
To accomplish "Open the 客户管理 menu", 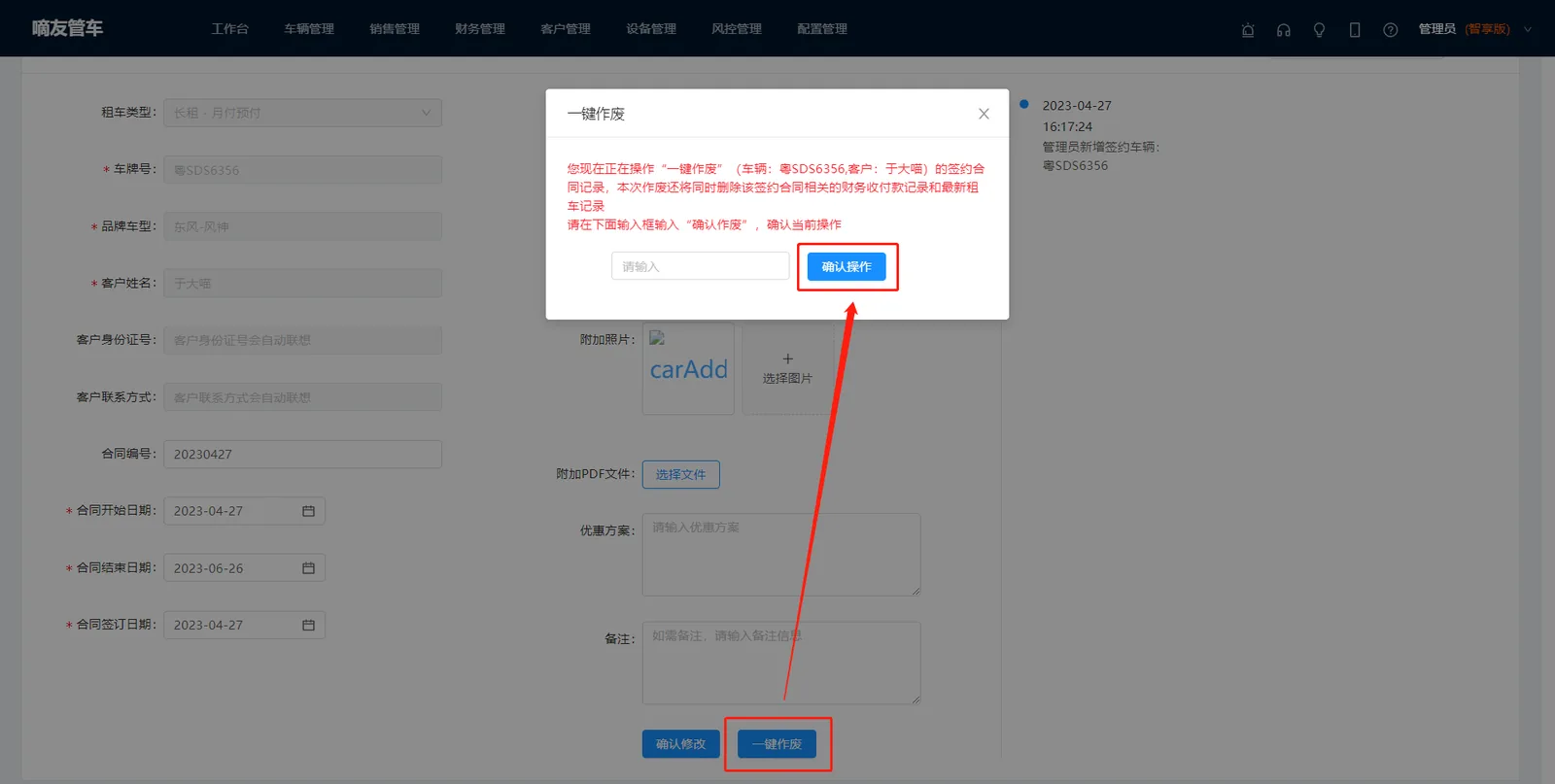I will (x=566, y=29).
